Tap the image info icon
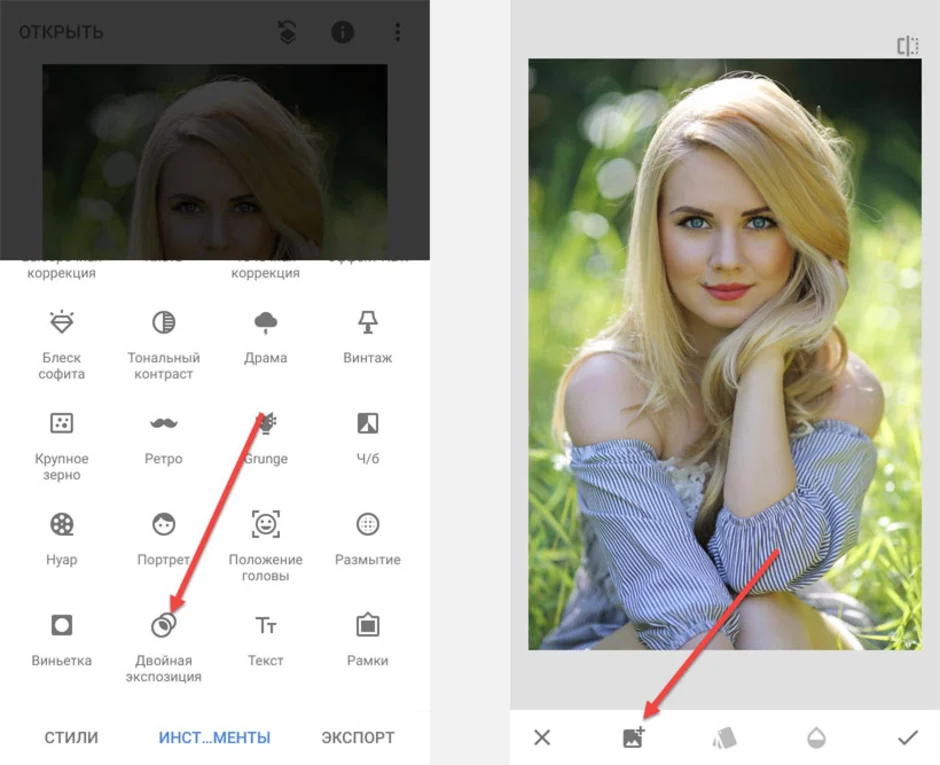The height and width of the screenshot is (765, 940). tap(342, 32)
